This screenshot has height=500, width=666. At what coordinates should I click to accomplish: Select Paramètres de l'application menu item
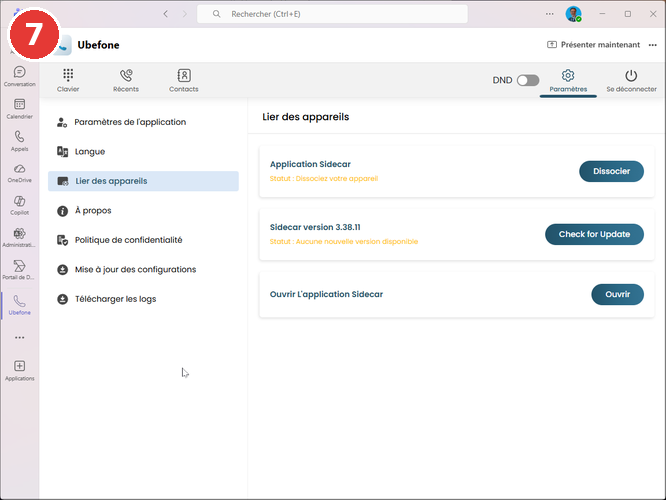[x=143, y=122]
